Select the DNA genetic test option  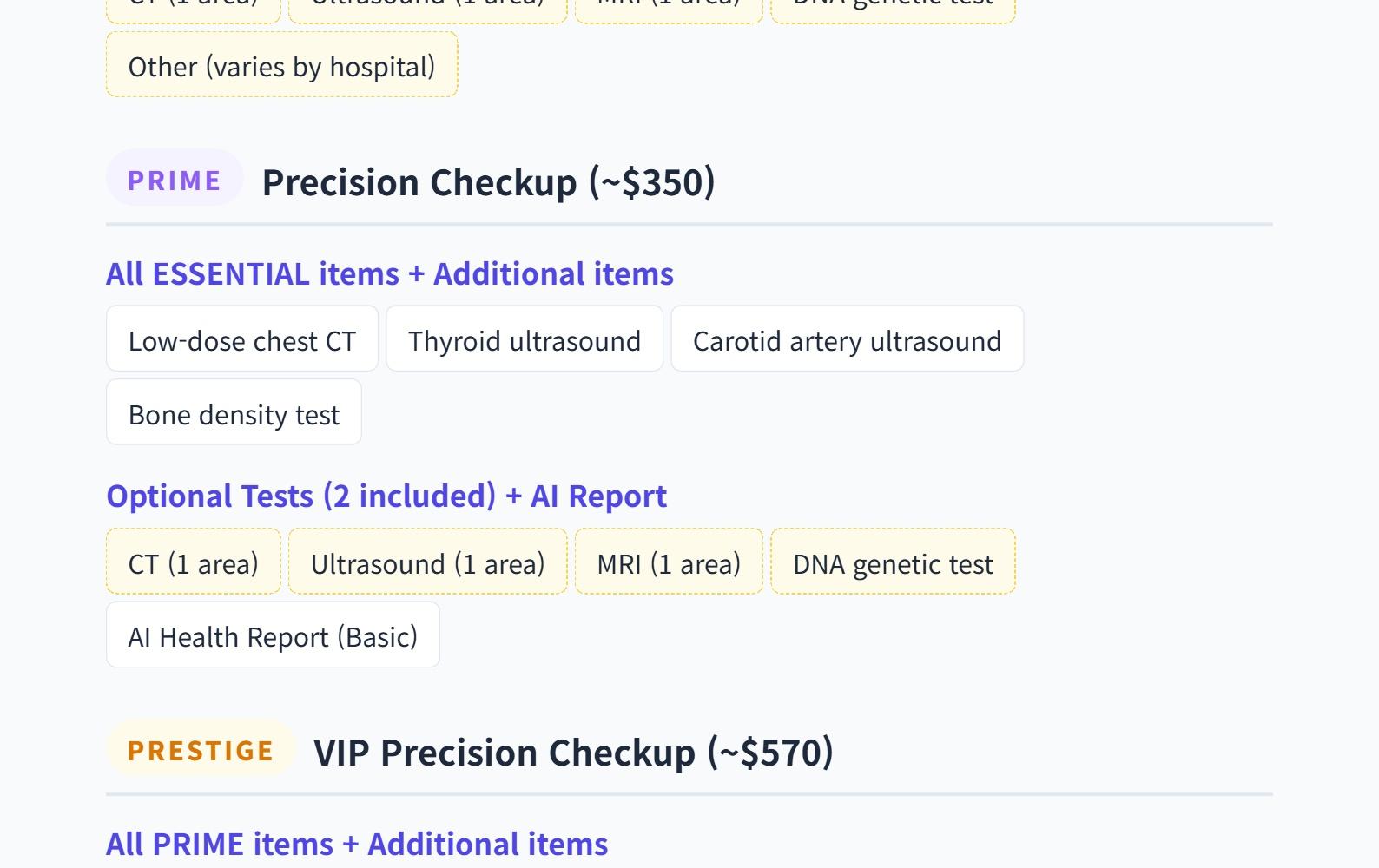coord(893,563)
